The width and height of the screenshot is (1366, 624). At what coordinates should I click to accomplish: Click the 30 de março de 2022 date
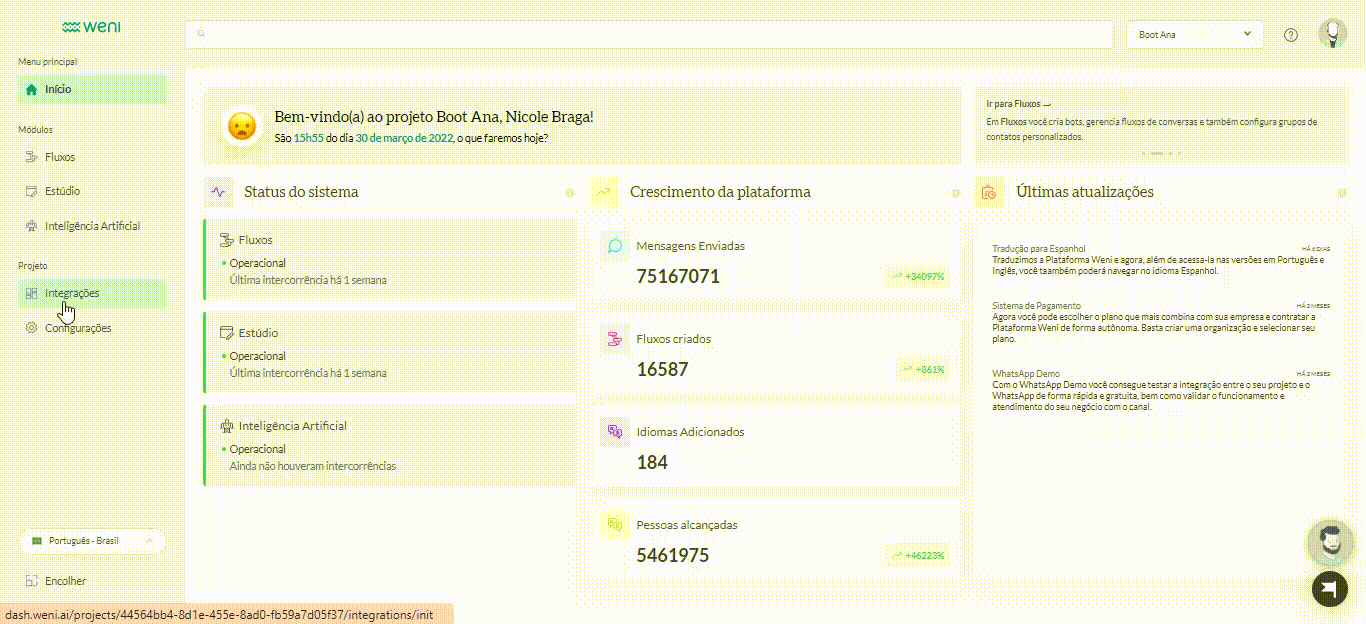[x=404, y=138]
